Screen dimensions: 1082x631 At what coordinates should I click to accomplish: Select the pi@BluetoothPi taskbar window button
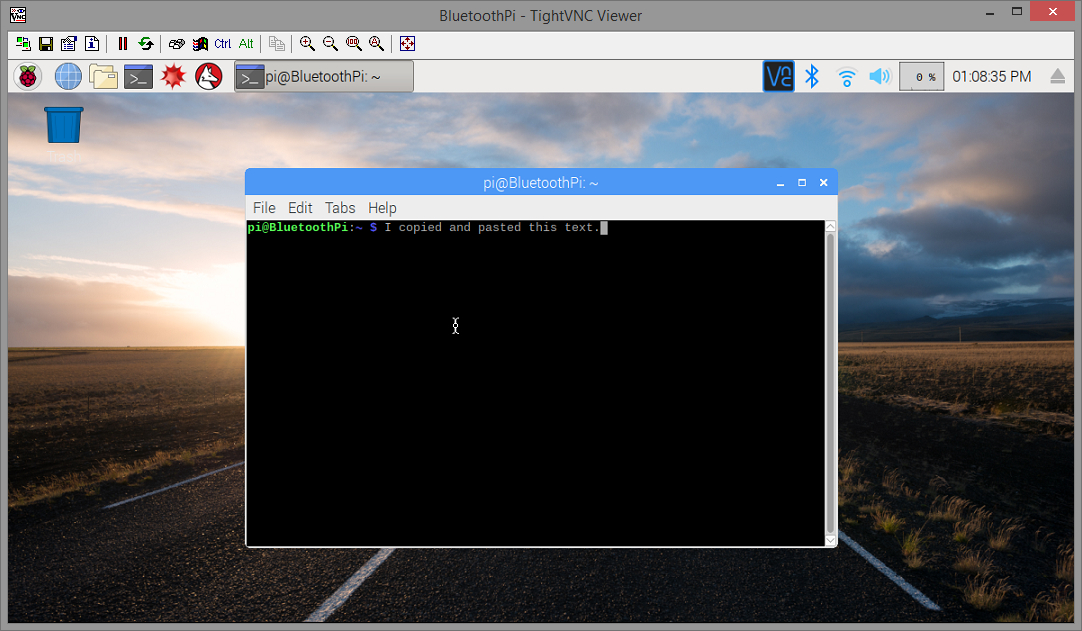(324, 77)
